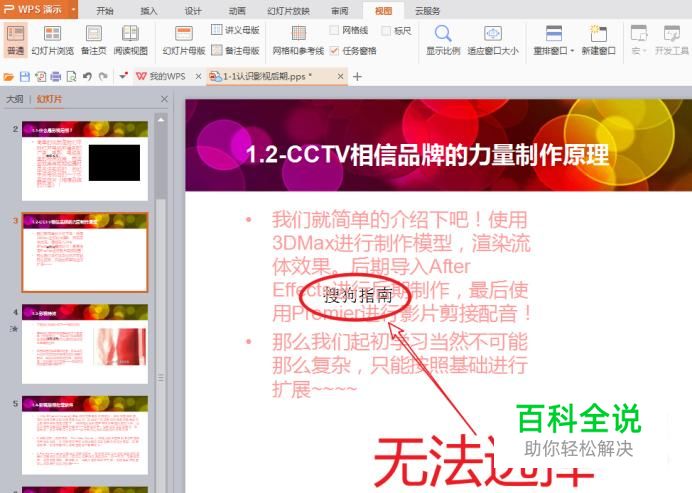
Task: Undo the last action
Action: (87, 77)
